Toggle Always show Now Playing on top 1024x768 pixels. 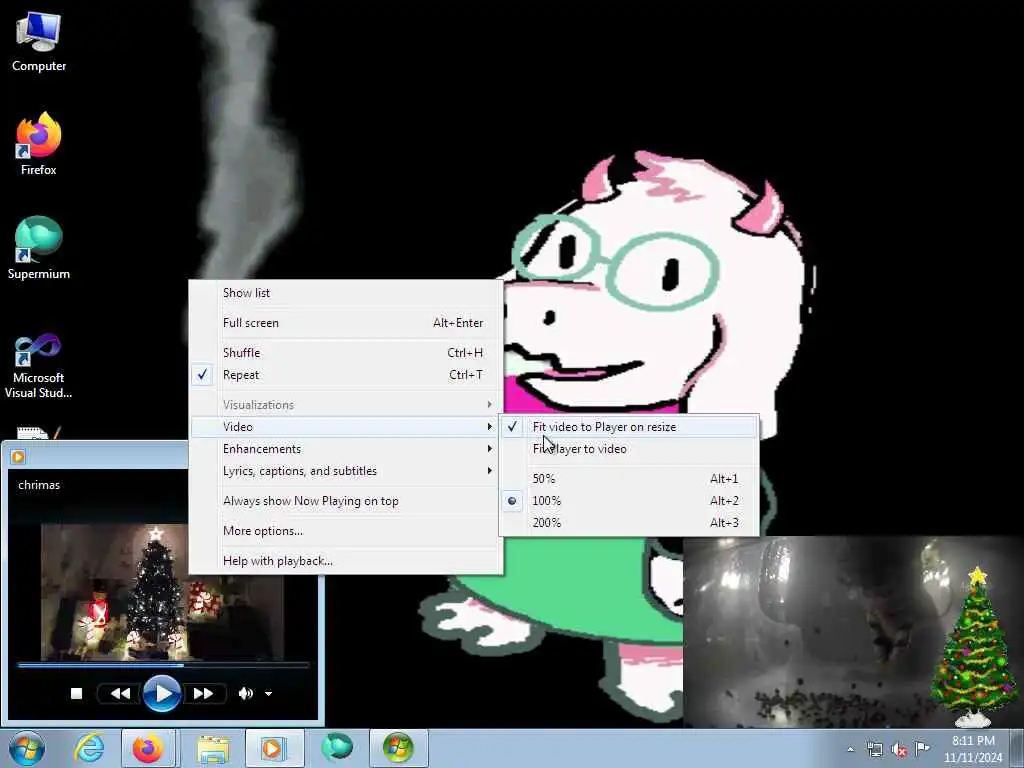(346, 501)
